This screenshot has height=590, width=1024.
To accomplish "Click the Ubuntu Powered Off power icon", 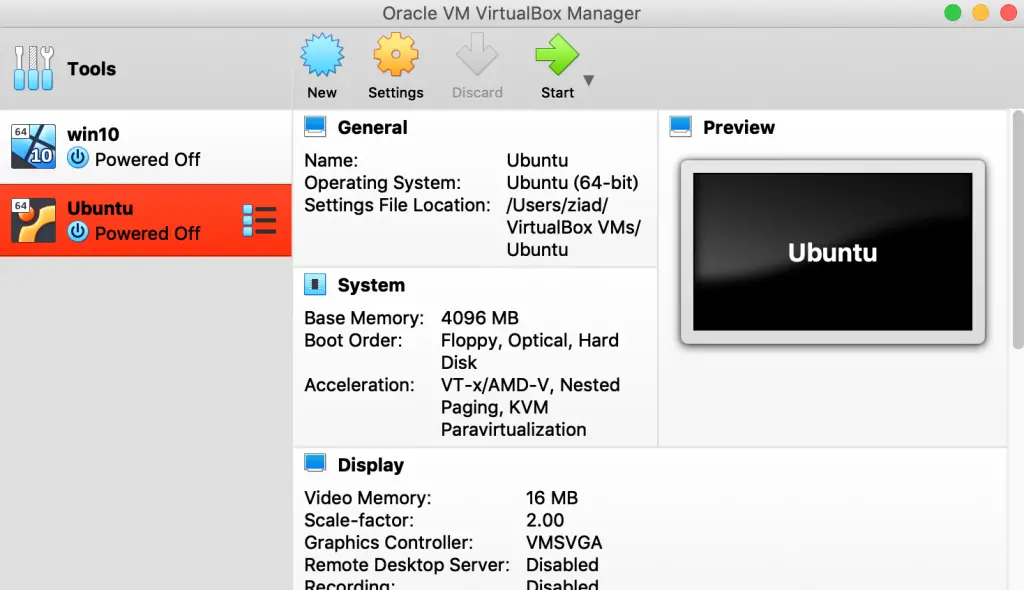I will [x=78, y=232].
